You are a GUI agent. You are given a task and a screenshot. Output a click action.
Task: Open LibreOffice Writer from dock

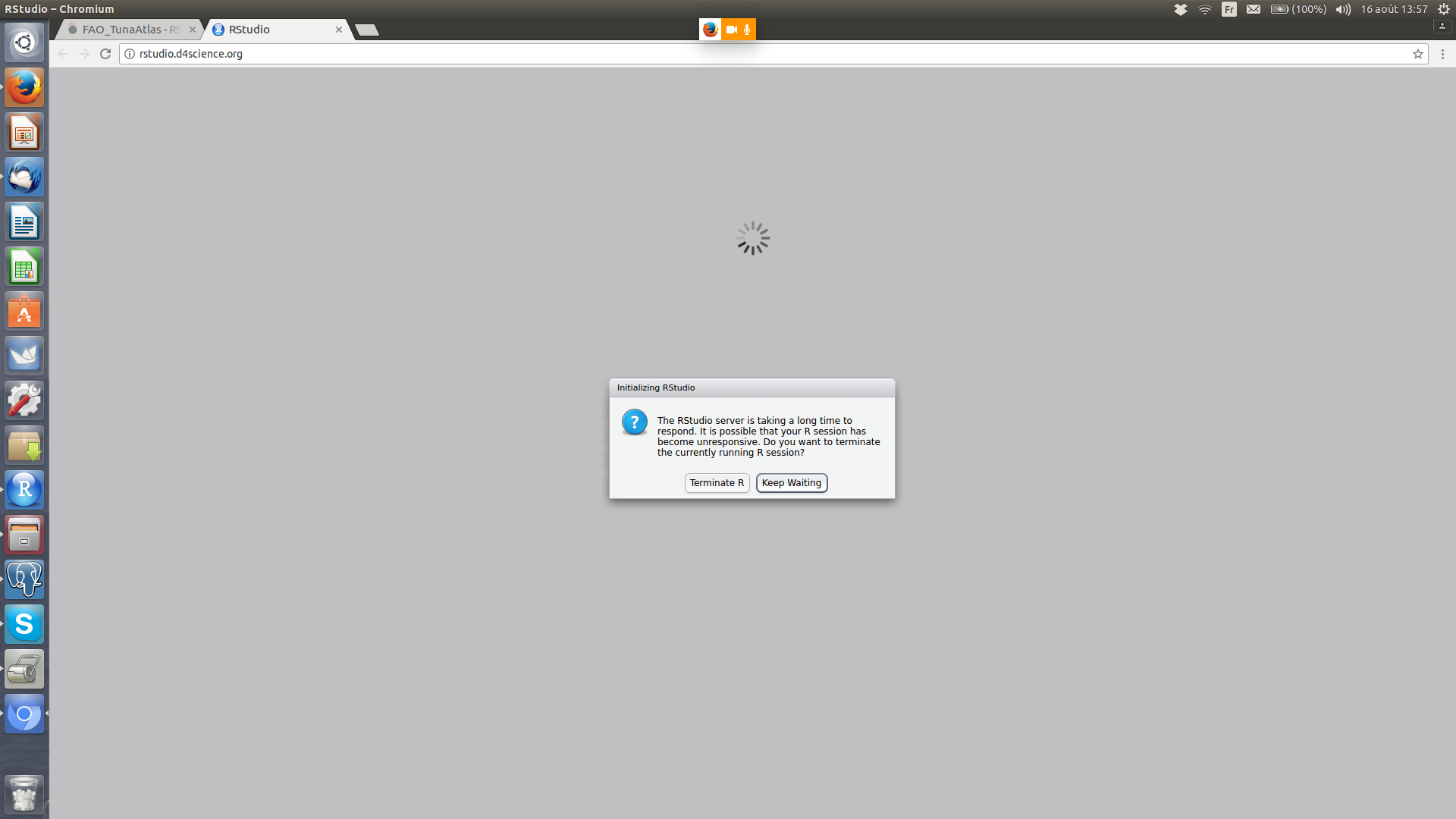tap(24, 222)
